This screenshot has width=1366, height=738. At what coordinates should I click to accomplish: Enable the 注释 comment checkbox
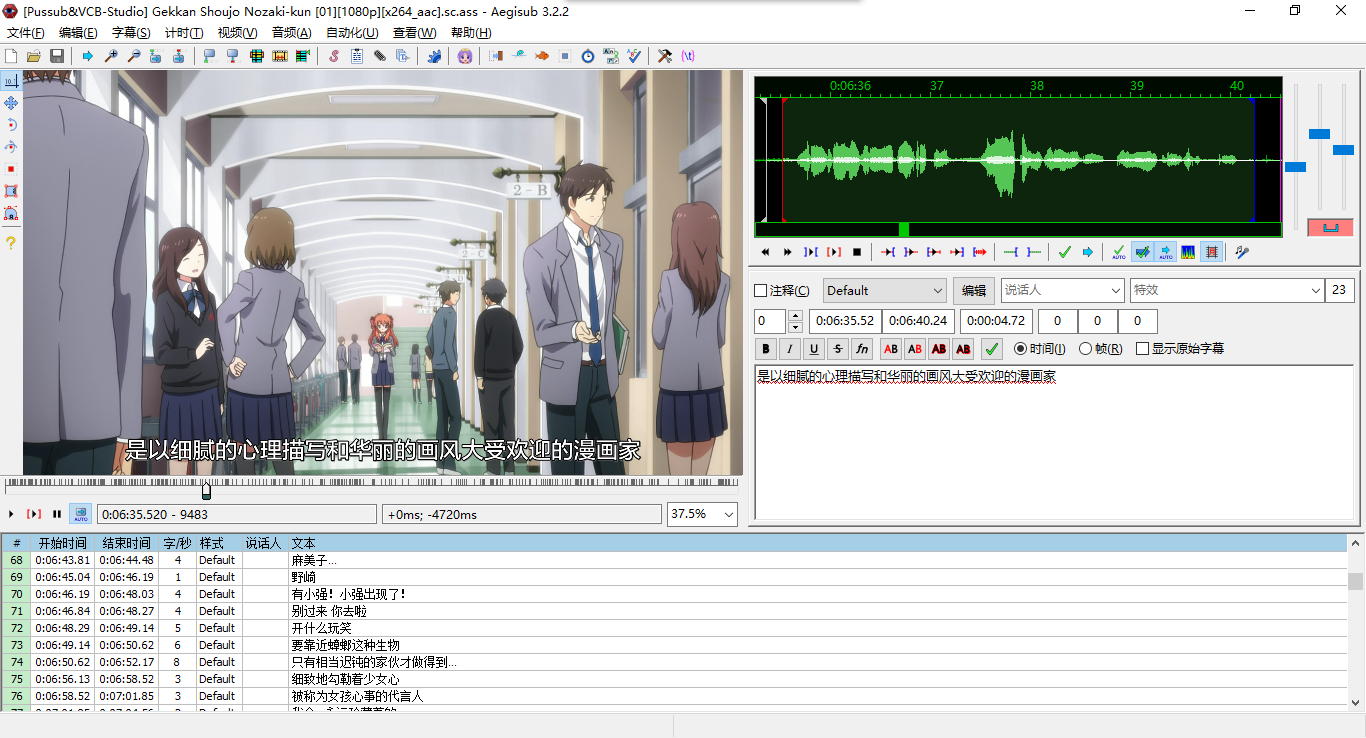coord(761,291)
